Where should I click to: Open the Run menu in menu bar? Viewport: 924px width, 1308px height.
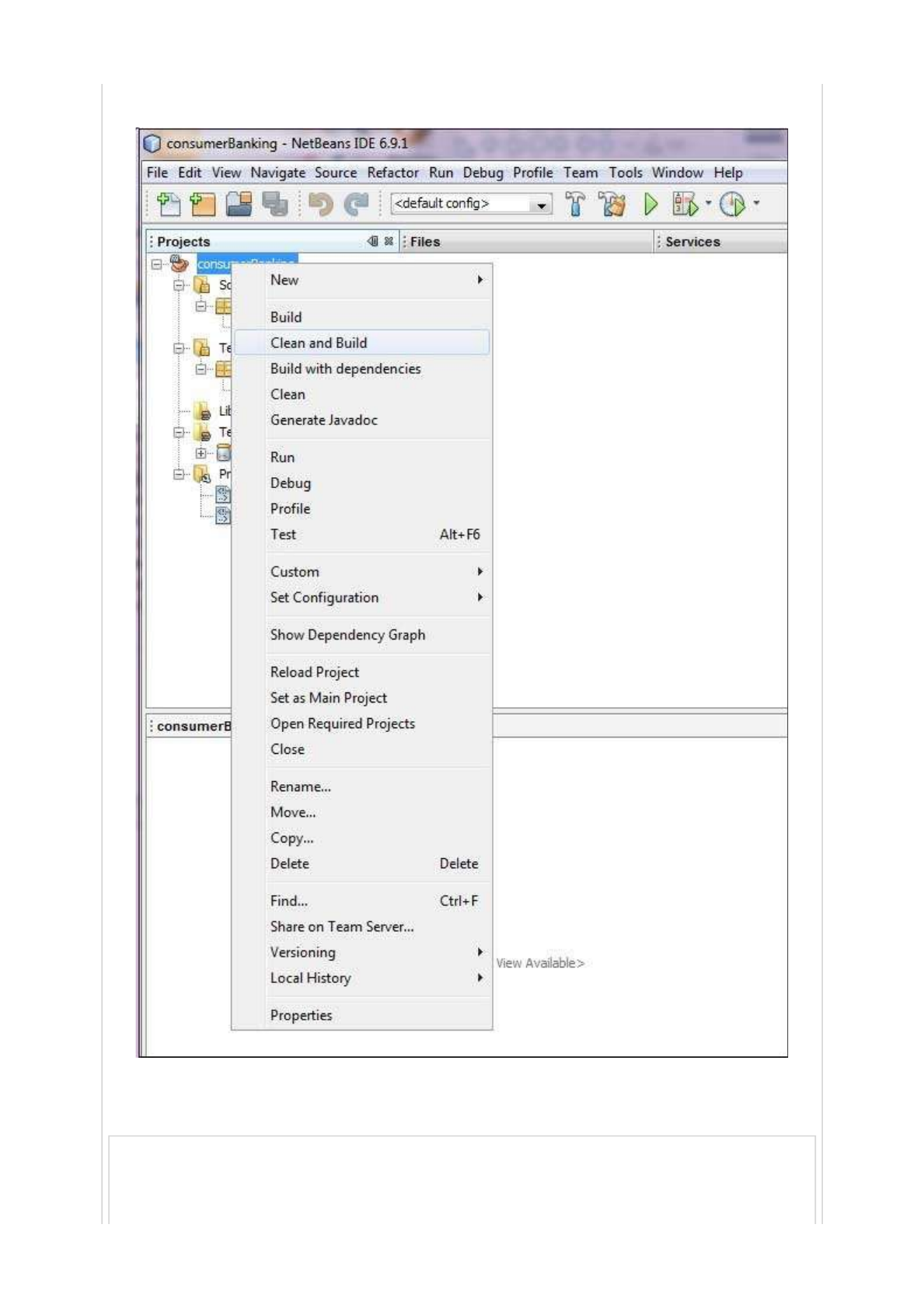(x=441, y=173)
